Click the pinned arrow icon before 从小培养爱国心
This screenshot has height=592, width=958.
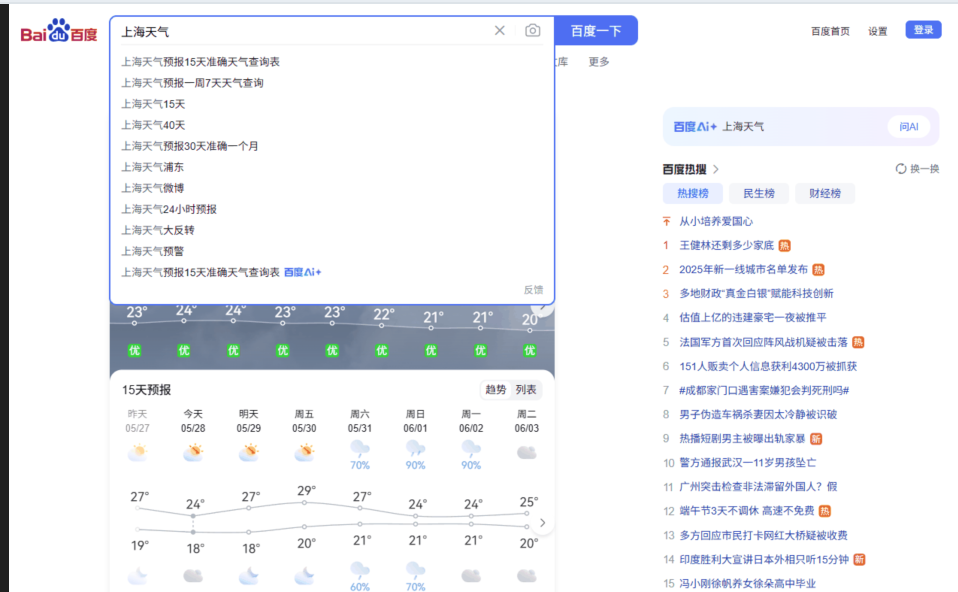(x=667, y=221)
